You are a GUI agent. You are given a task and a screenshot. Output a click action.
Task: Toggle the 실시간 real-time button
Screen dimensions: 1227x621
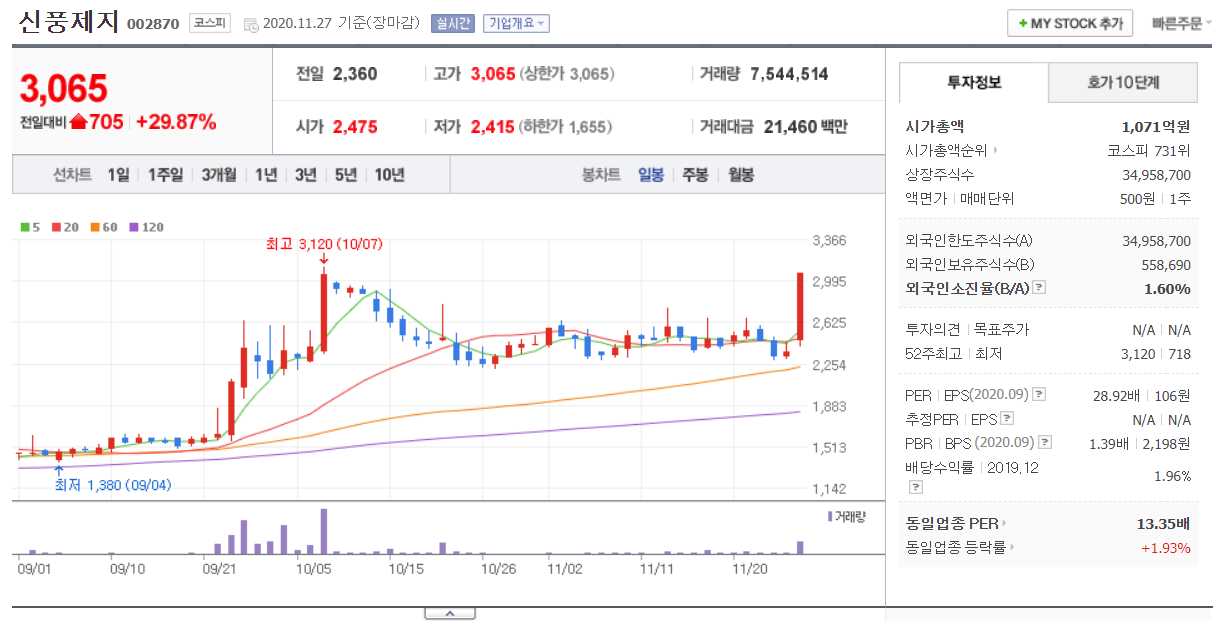coord(453,24)
